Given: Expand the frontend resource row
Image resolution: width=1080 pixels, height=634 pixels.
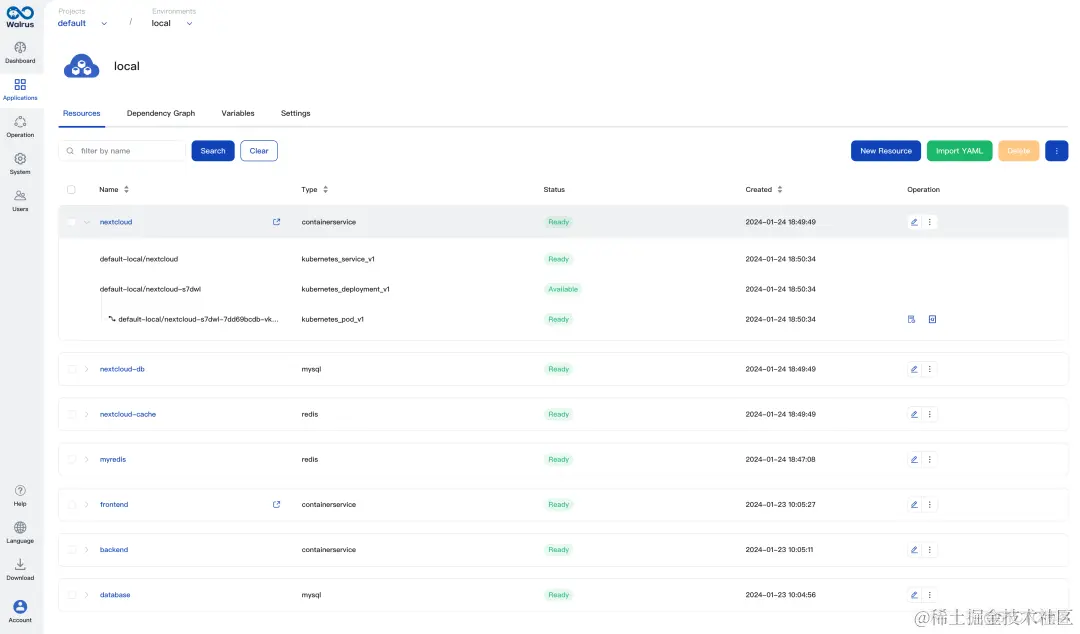Looking at the screenshot, I should [x=87, y=504].
